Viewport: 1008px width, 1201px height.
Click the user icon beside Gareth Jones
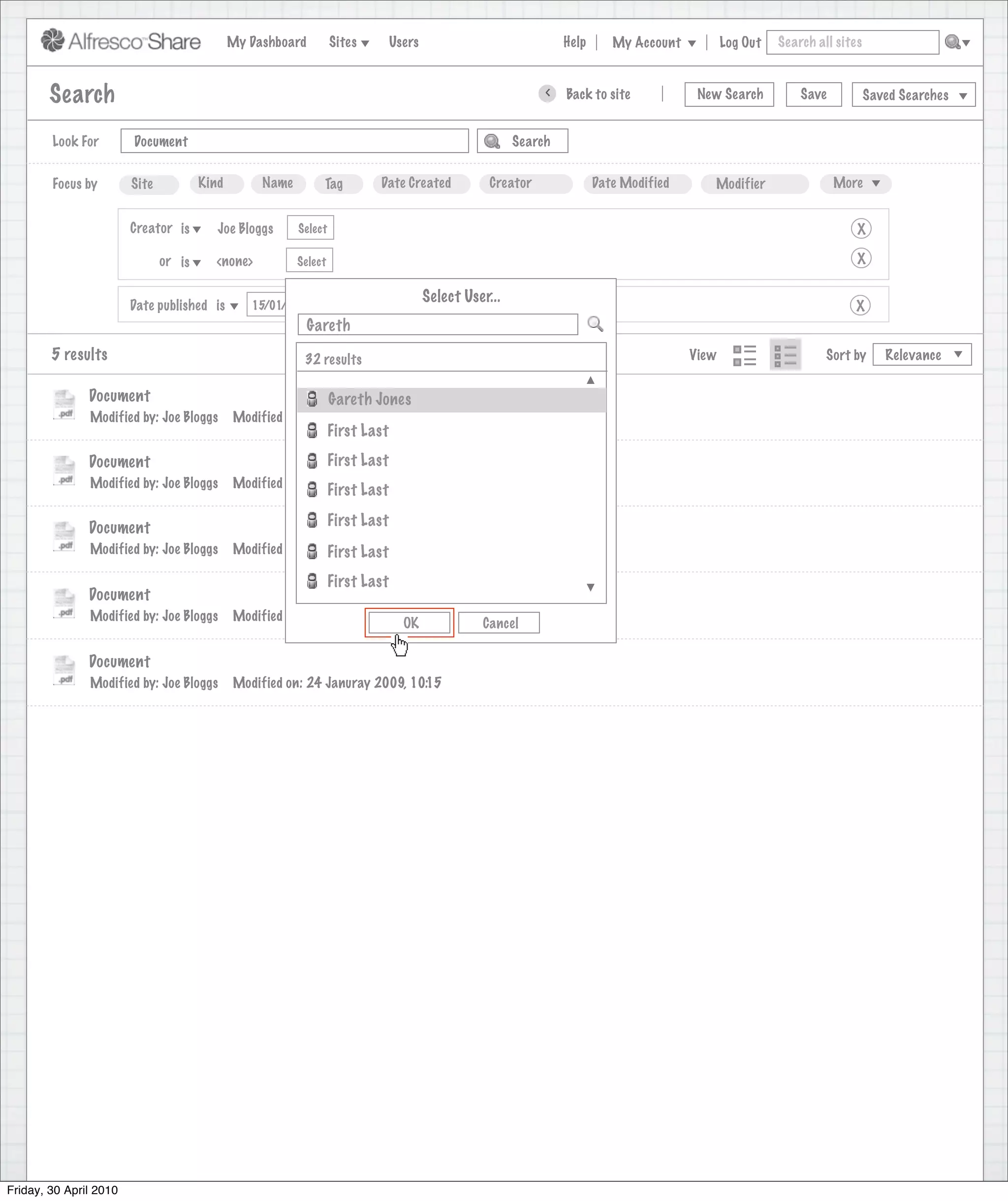[312, 399]
